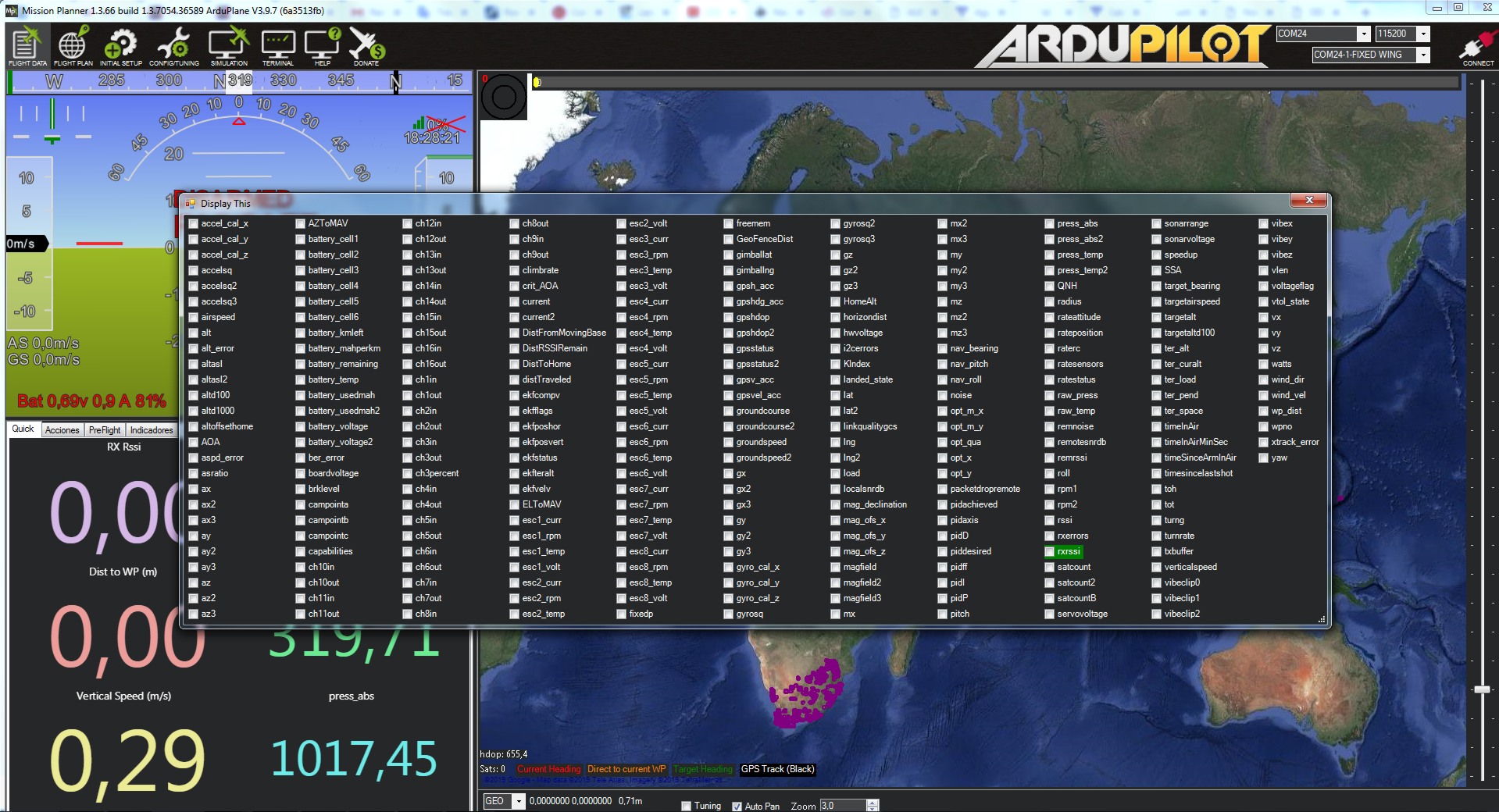Open the Terminal icon
1499x812 pixels.
point(278,45)
